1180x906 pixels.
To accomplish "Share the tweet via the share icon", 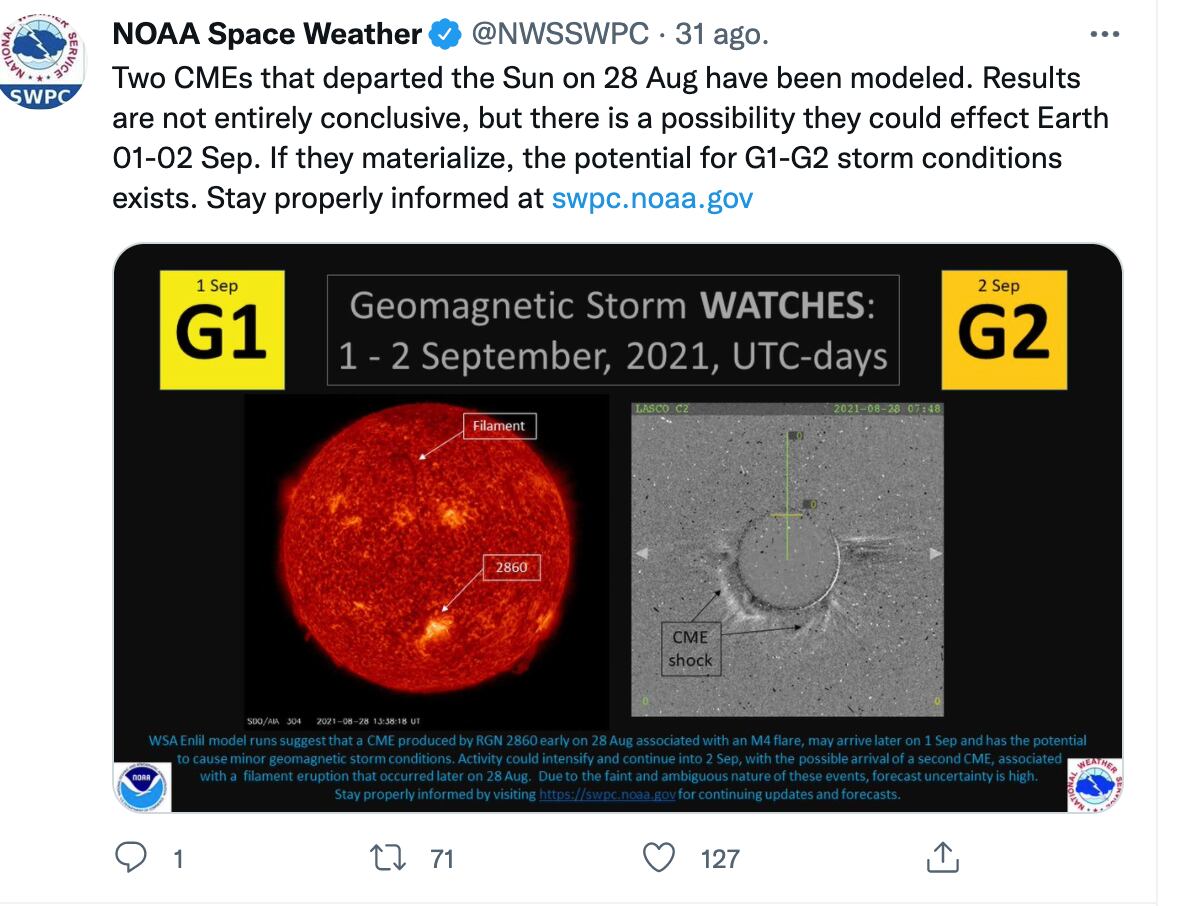I will pos(941,857).
